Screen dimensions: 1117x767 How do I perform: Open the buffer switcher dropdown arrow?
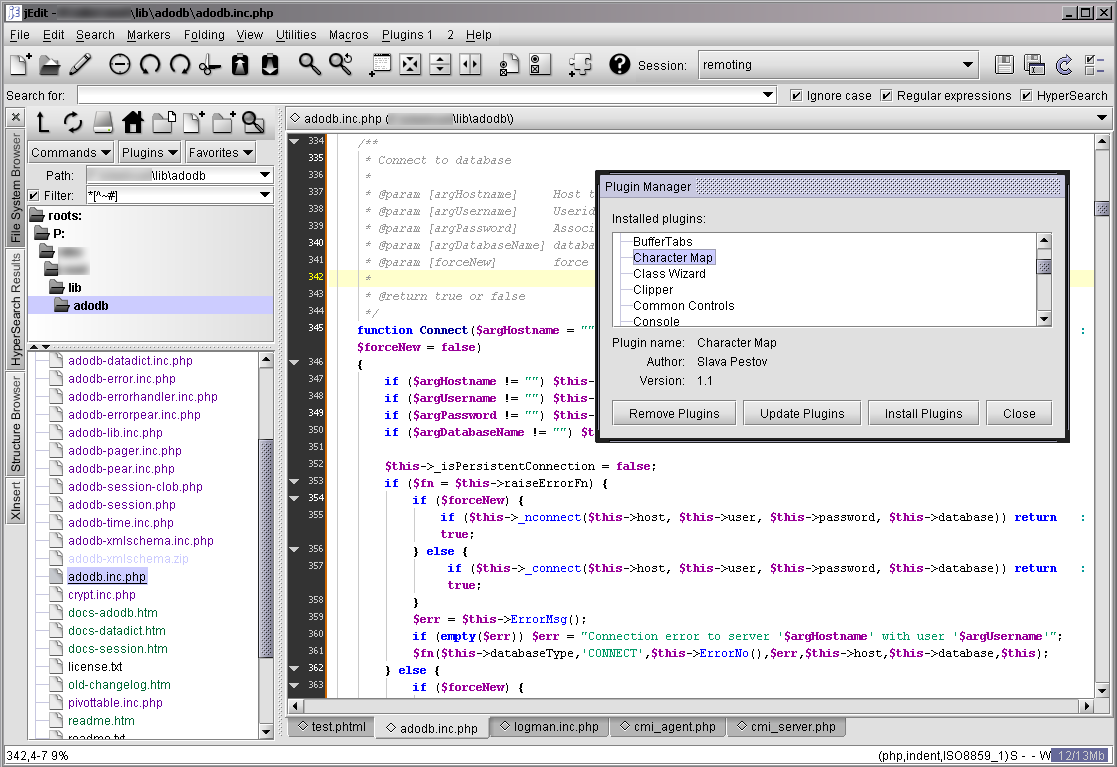pos(1101,118)
